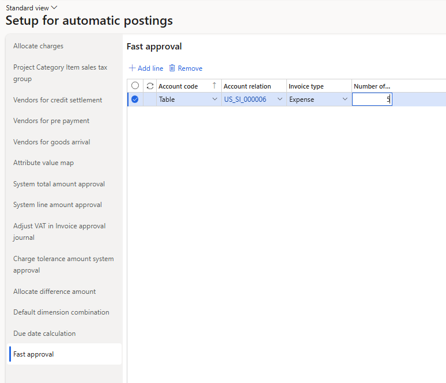The height and width of the screenshot is (383, 446).
Task: Open the Standard view dropdown
Action: 31,8
